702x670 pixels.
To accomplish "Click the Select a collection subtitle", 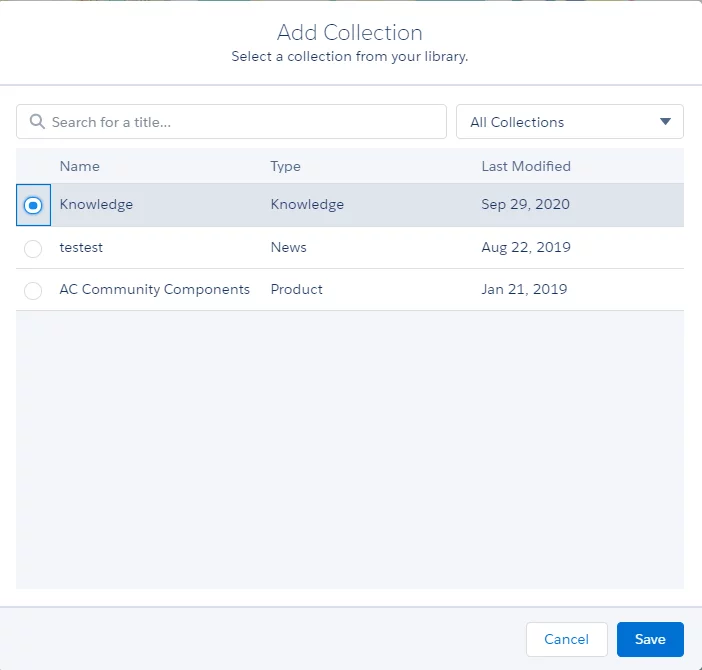I will click(350, 56).
